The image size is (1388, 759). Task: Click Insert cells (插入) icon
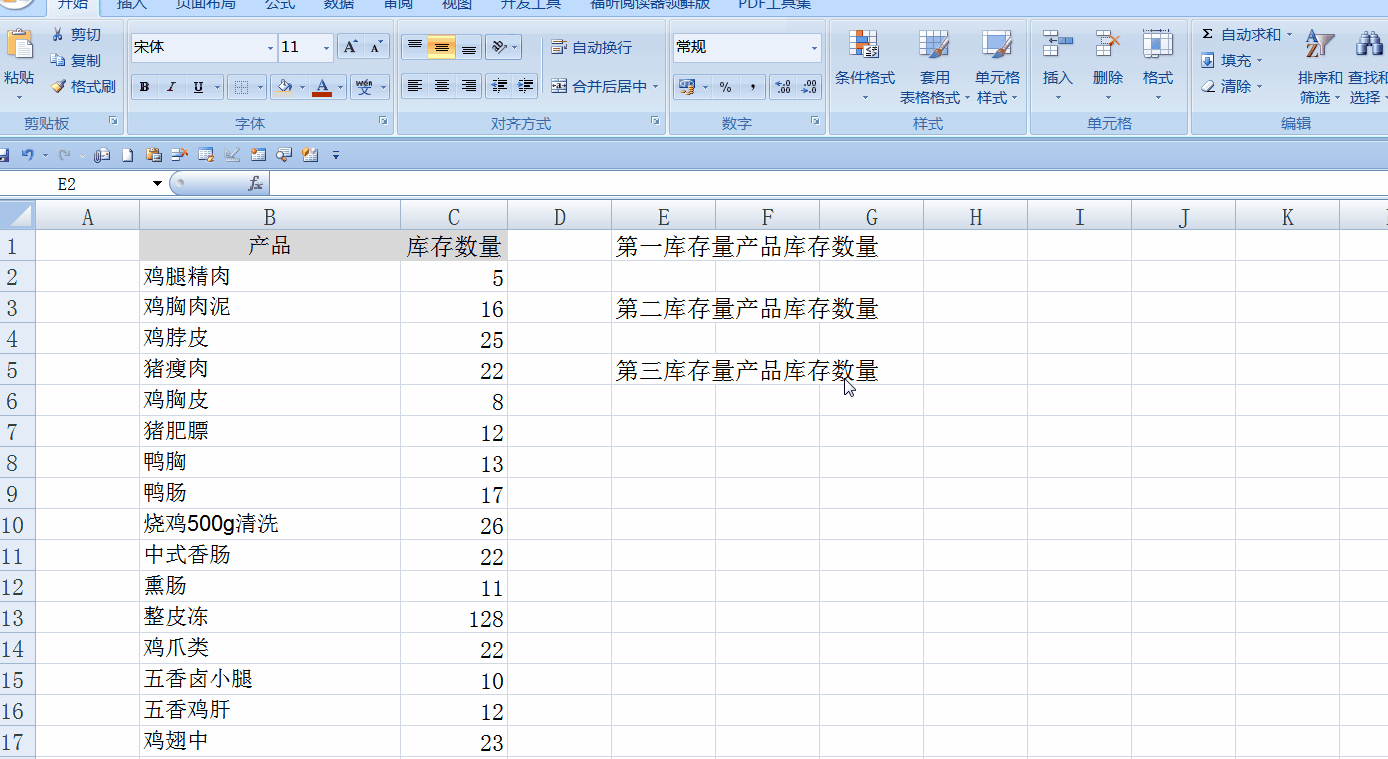[1057, 45]
